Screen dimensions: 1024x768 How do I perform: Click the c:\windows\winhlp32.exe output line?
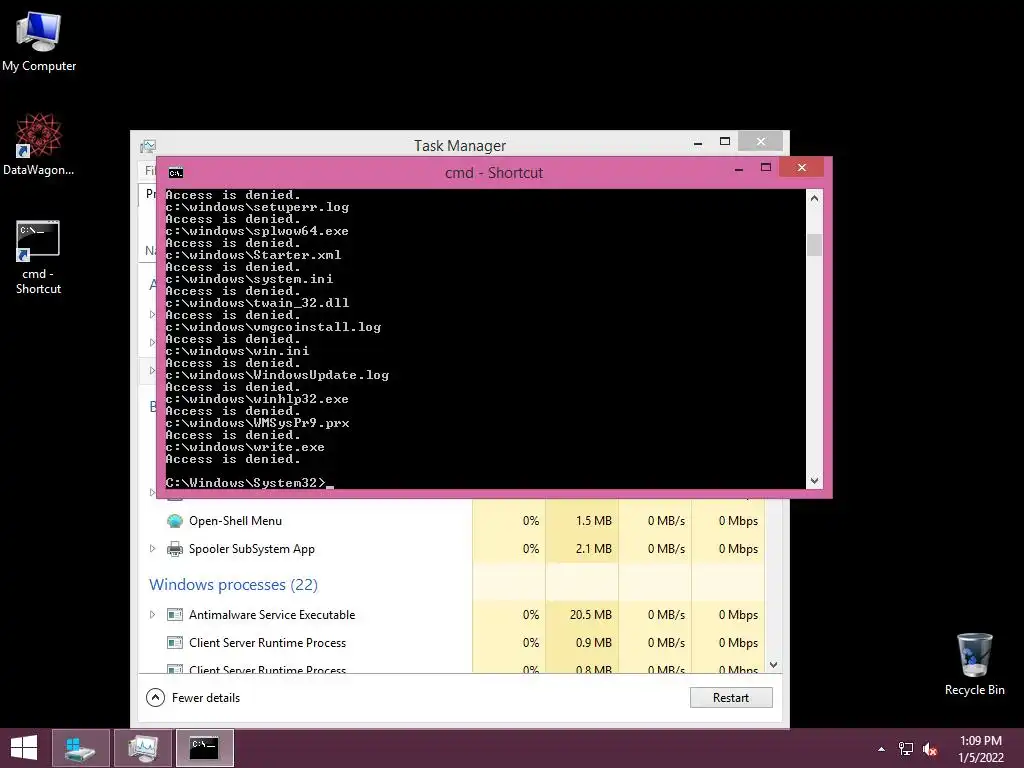257,399
